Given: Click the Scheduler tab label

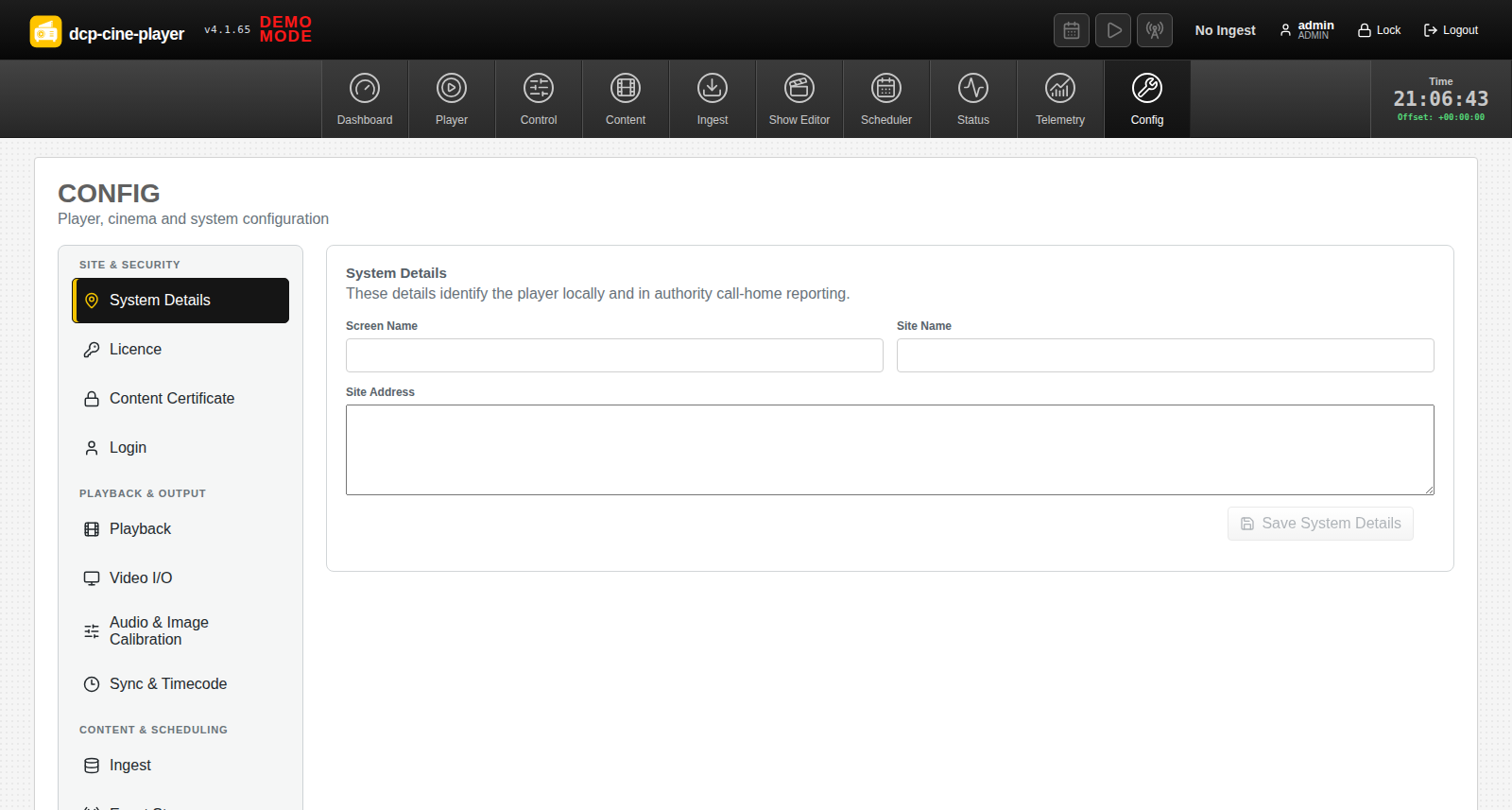Looking at the screenshot, I should (886, 120).
